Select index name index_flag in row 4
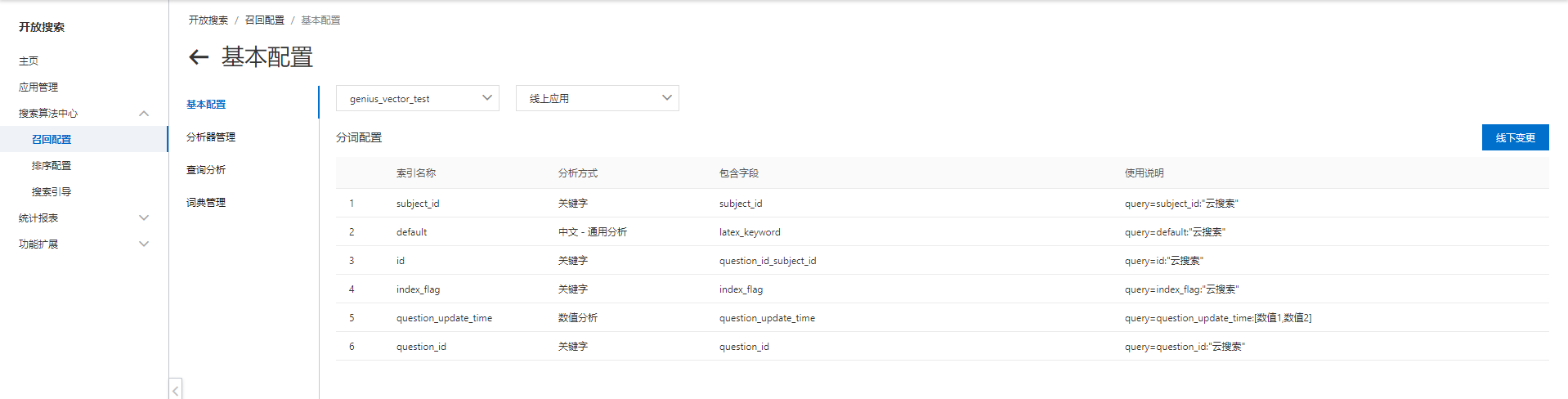1568x399 pixels. click(418, 289)
